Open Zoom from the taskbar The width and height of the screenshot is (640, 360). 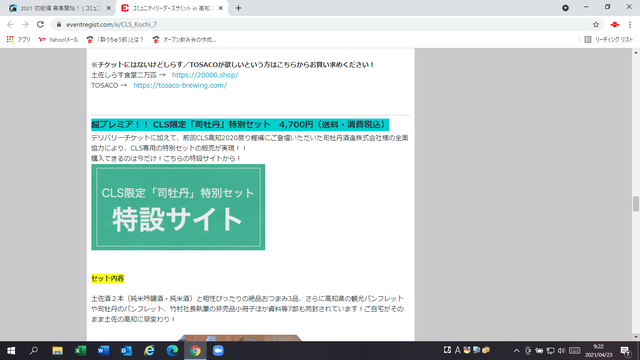(218, 351)
